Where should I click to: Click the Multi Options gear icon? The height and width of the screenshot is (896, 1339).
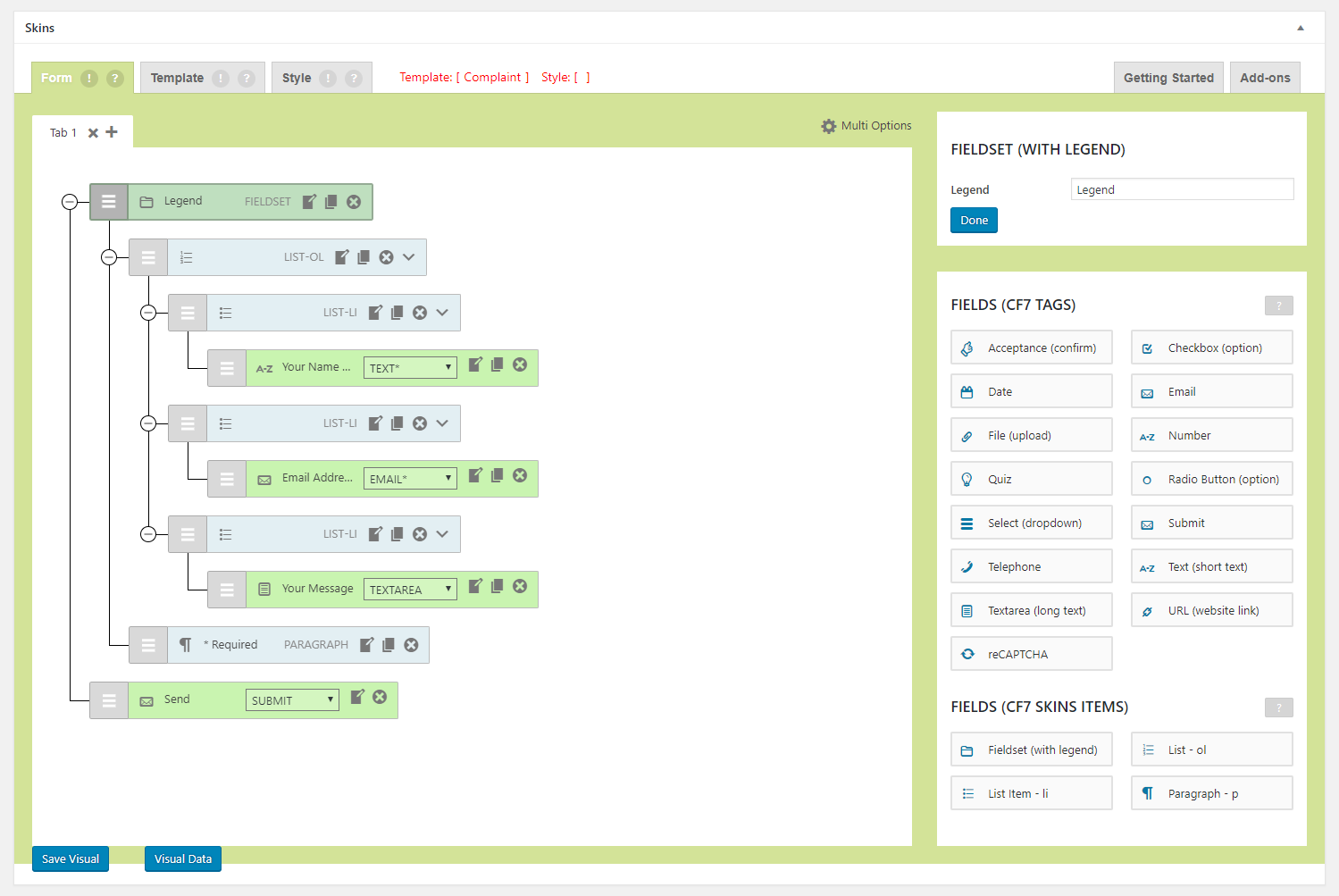tap(829, 126)
